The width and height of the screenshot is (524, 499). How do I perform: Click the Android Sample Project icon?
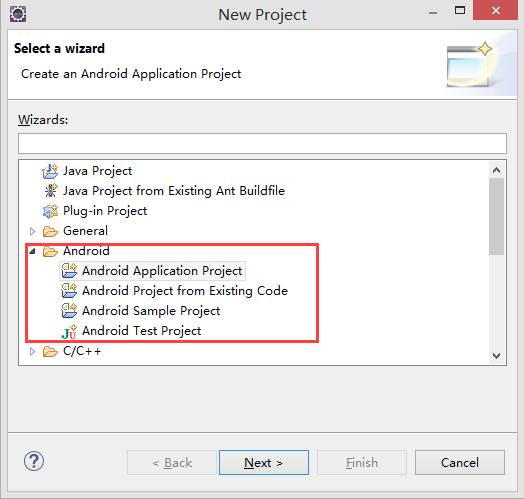[x=69, y=310]
